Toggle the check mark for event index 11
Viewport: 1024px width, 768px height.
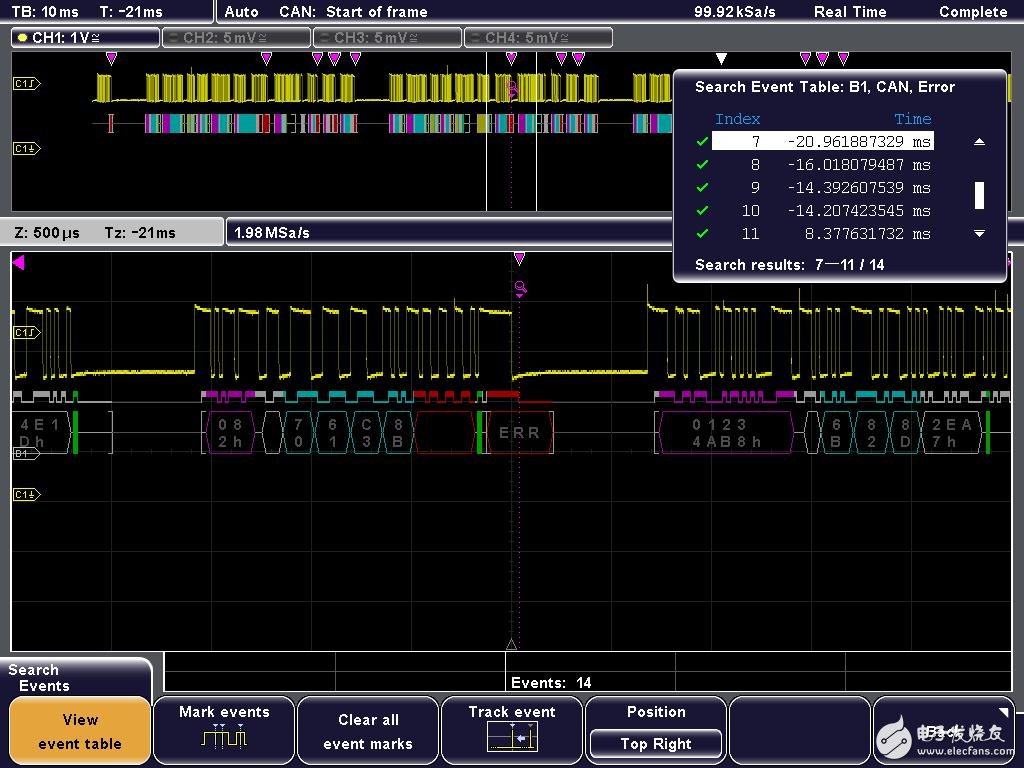pyautogui.click(x=702, y=234)
